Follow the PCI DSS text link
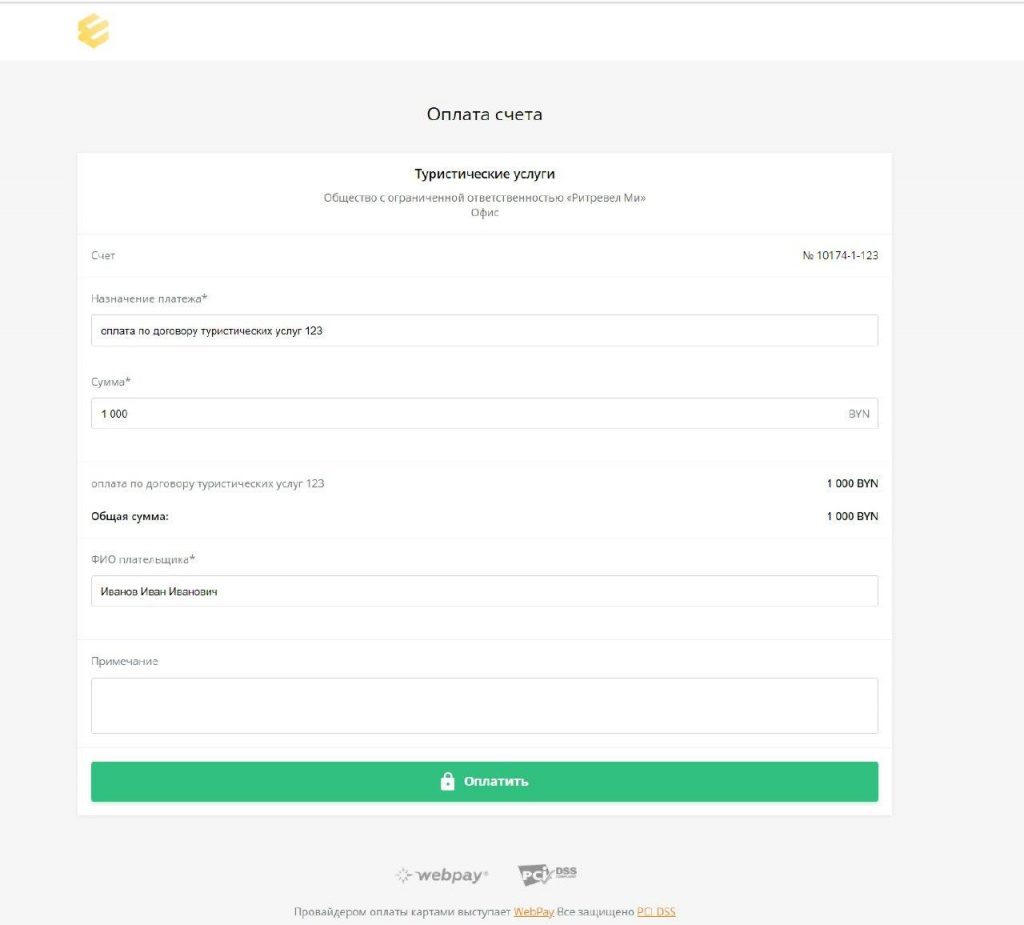Image resolution: width=1024 pixels, height=925 pixels. pos(656,912)
